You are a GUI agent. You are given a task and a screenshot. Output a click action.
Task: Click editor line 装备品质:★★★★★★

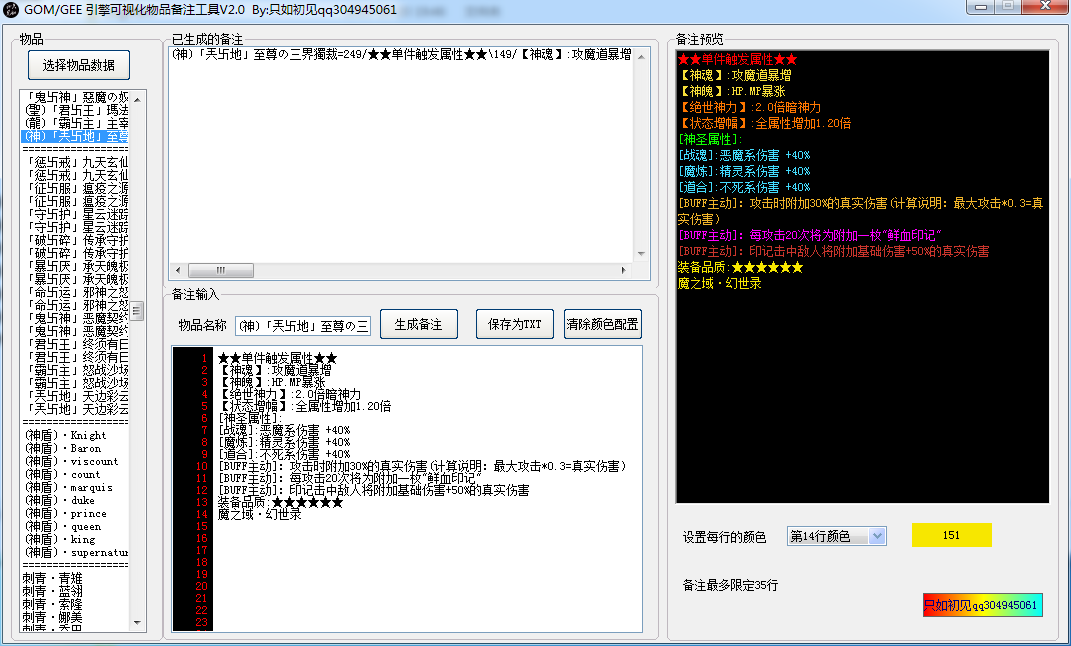click(x=280, y=502)
